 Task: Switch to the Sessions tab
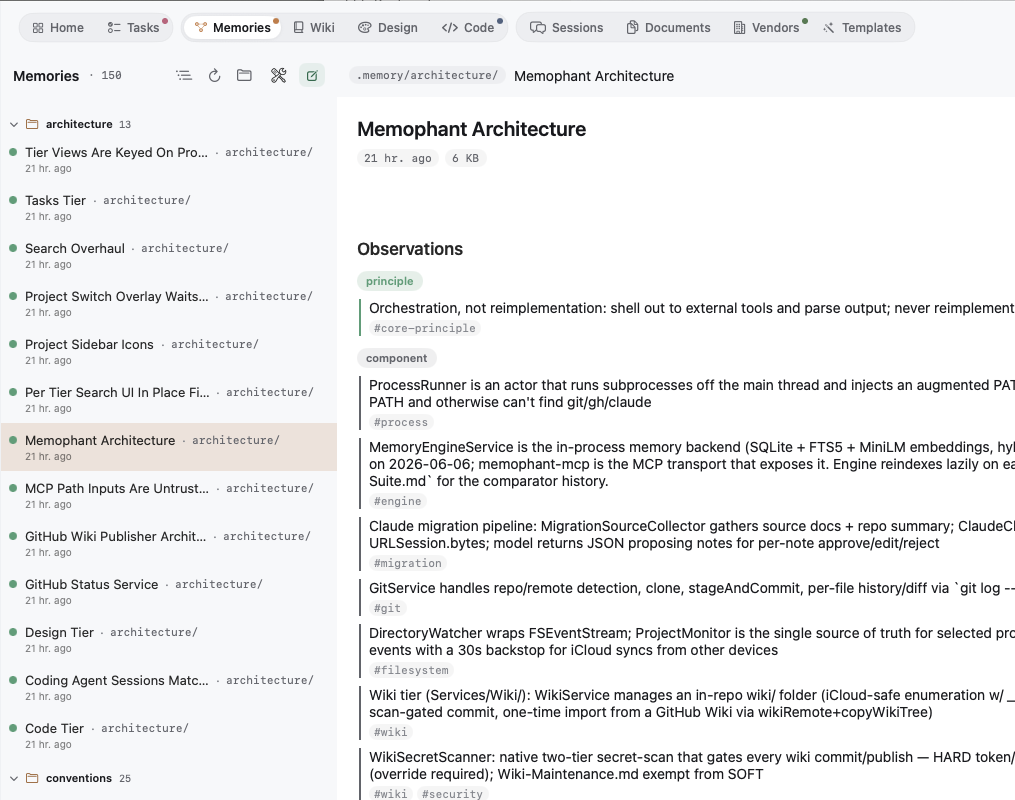(x=566, y=28)
